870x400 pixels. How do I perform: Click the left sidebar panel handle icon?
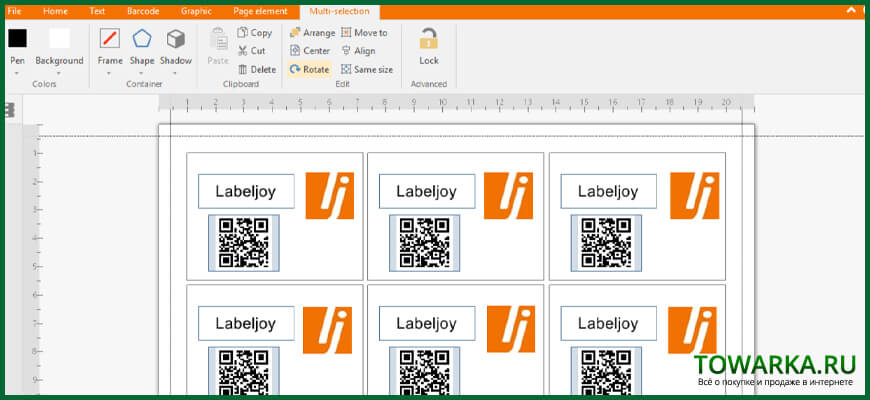click(x=9, y=112)
